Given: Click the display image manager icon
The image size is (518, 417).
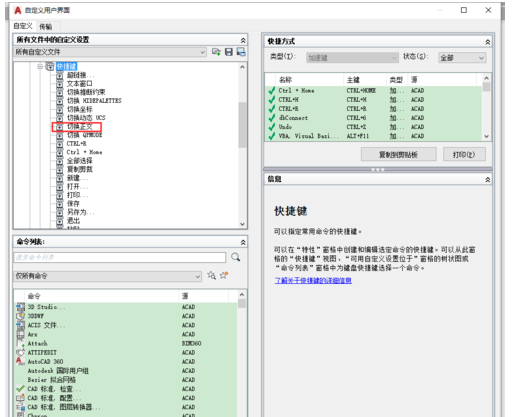Looking at the screenshot, I should coord(241,52).
